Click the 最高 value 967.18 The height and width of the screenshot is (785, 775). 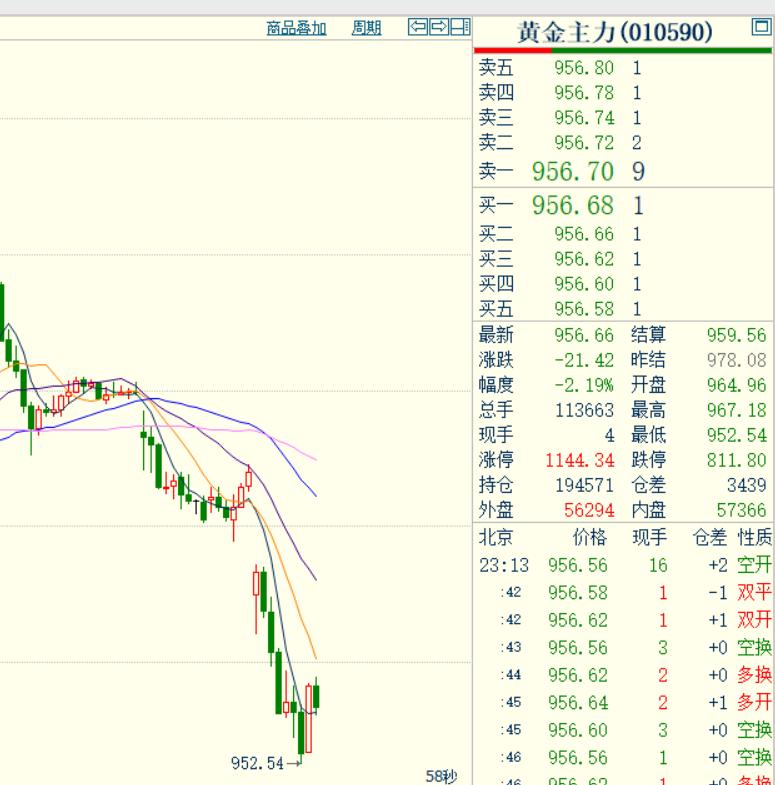coord(736,410)
